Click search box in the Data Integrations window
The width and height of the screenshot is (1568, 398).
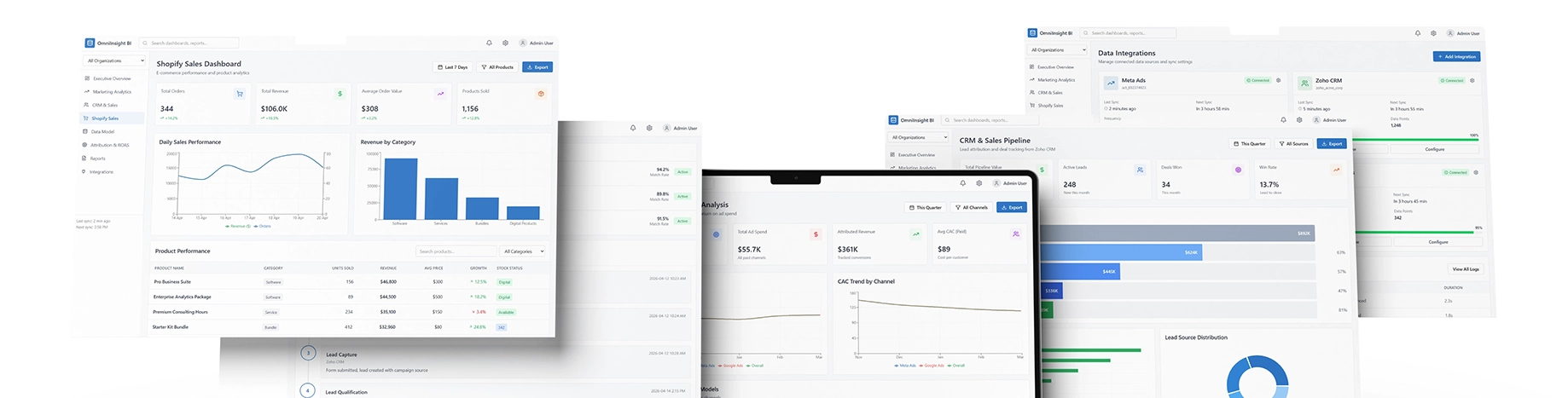point(1128,33)
